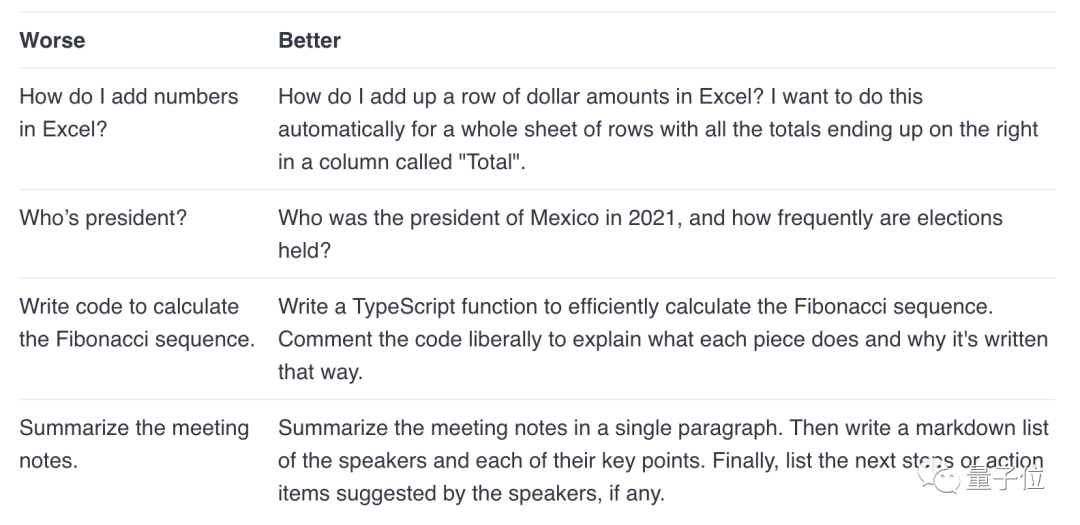Click the better Excel dollar amounts prompt text
1080x525 pixels.
[658, 129]
